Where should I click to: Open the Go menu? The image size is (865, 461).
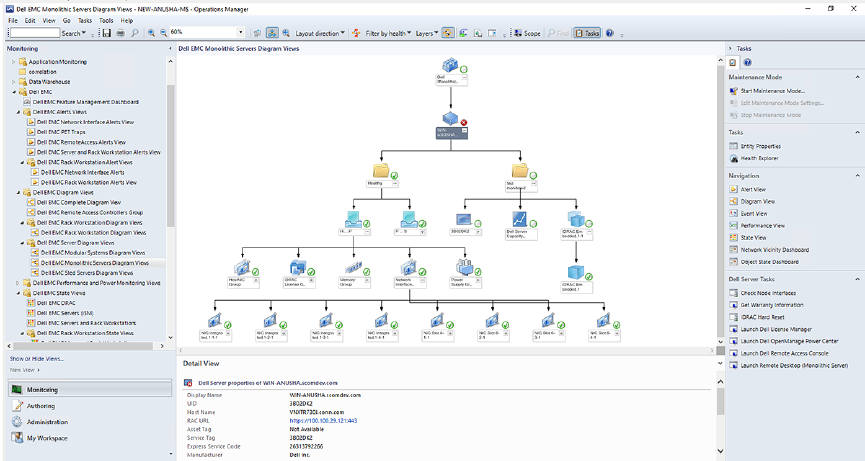66,20
